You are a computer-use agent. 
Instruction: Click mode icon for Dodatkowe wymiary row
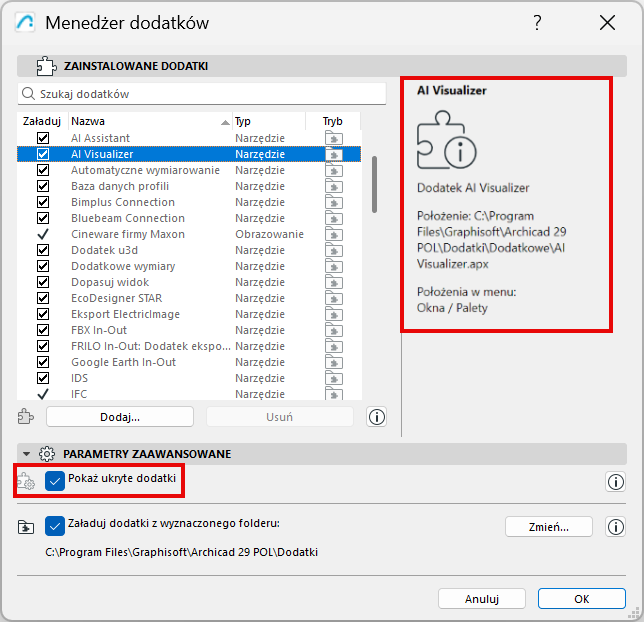pyautogui.click(x=334, y=266)
